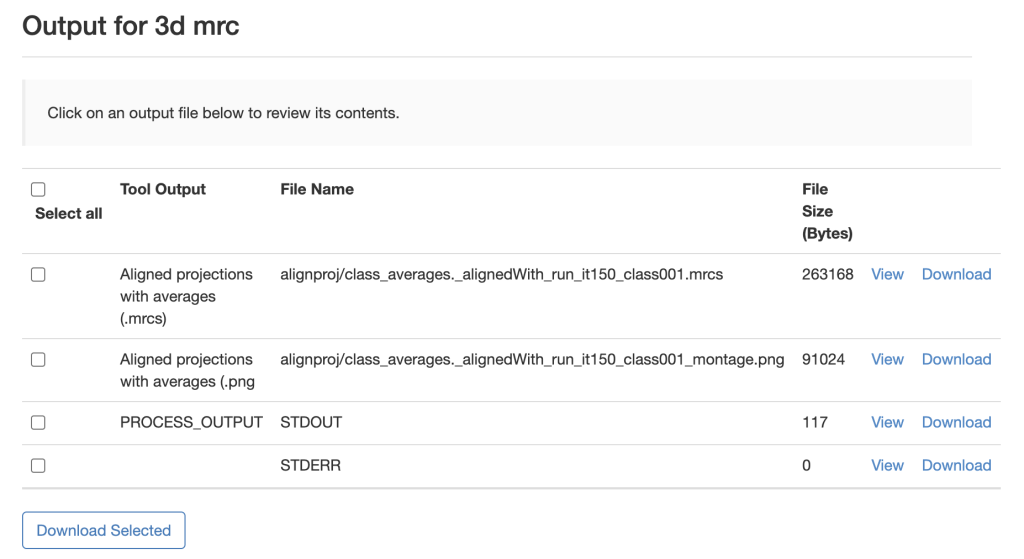This screenshot has height=559, width=1024.
Task: Toggle the checkbox for the STDOUT row
Action: click(x=38, y=423)
